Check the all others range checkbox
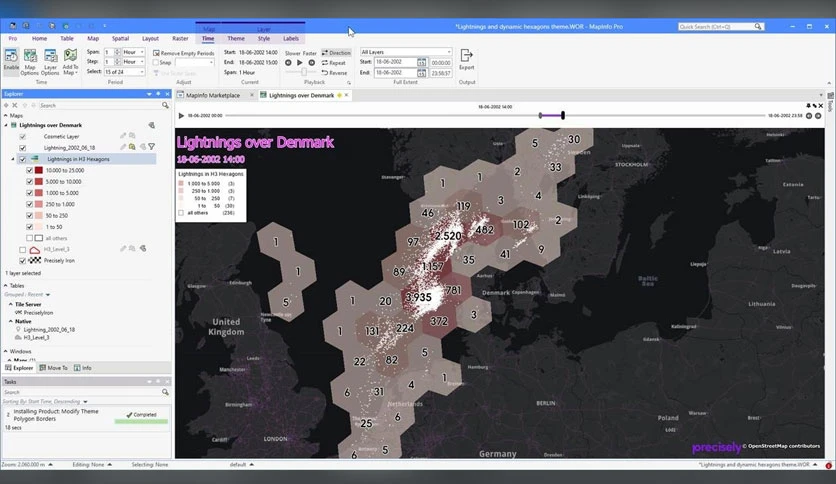 click(30, 238)
